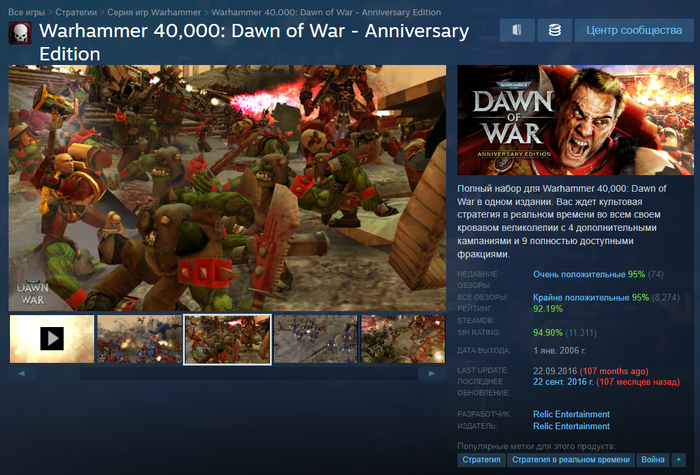The image size is (700, 475).
Task: Select the fifth, partially visible screenshot thumbnail
Action: tap(402, 339)
